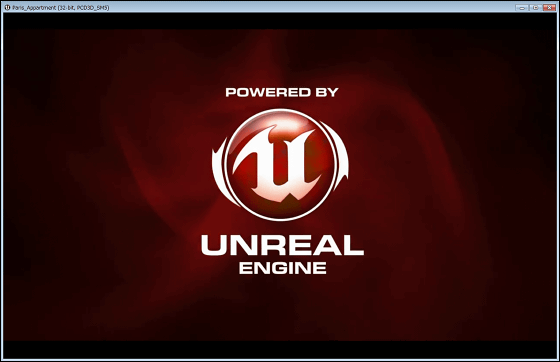Click the Unreal icon in the title bar

(7, 7)
